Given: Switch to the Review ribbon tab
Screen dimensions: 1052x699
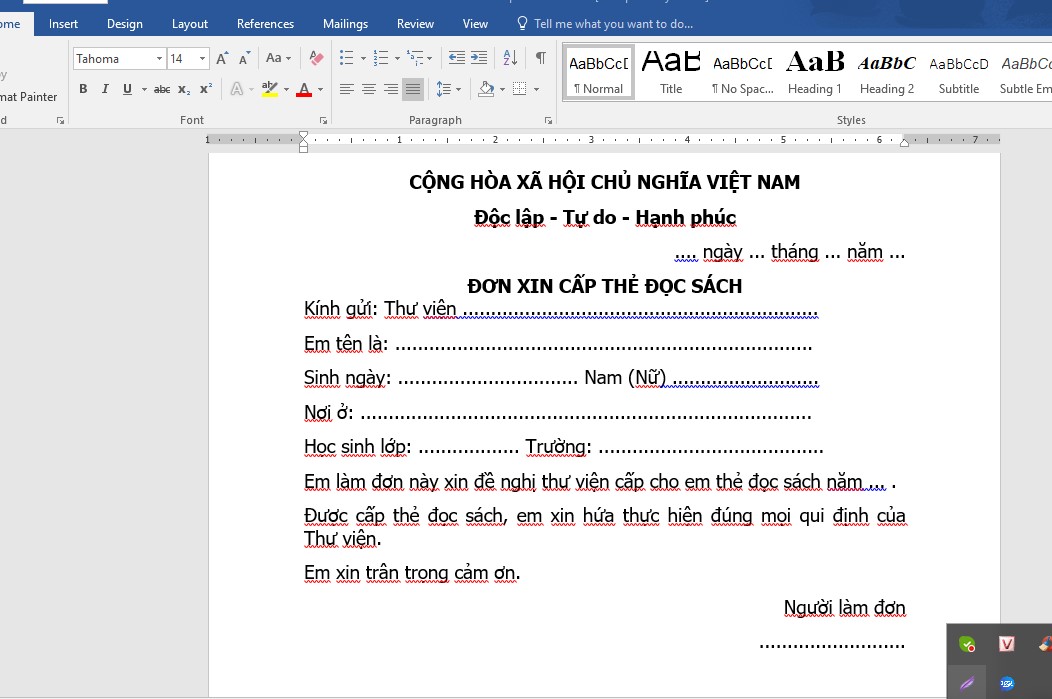Looking at the screenshot, I should tap(415, 23).
